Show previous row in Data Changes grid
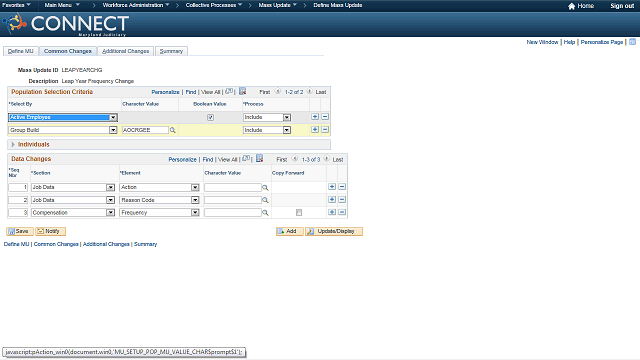640x360 pixels. [x=295, y=159]
